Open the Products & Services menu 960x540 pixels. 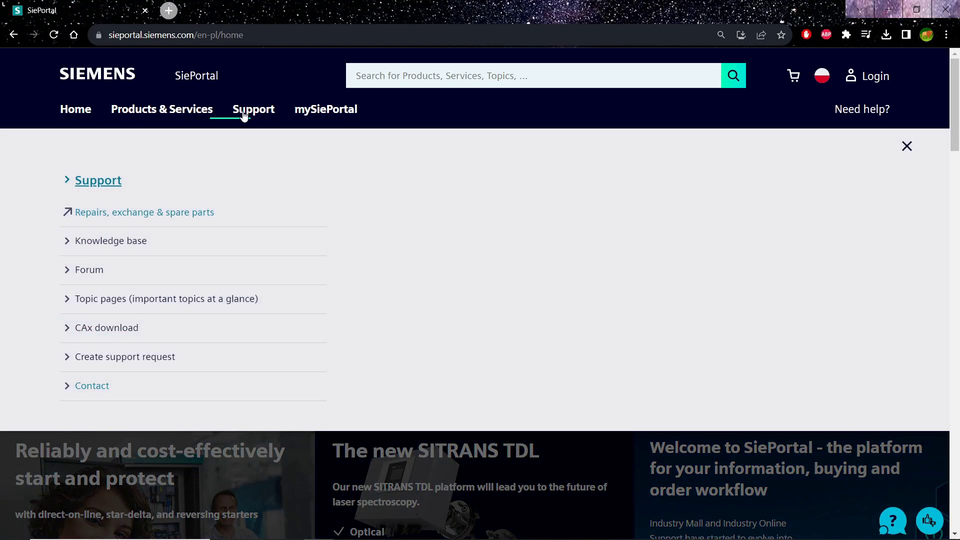pos(161,109)
